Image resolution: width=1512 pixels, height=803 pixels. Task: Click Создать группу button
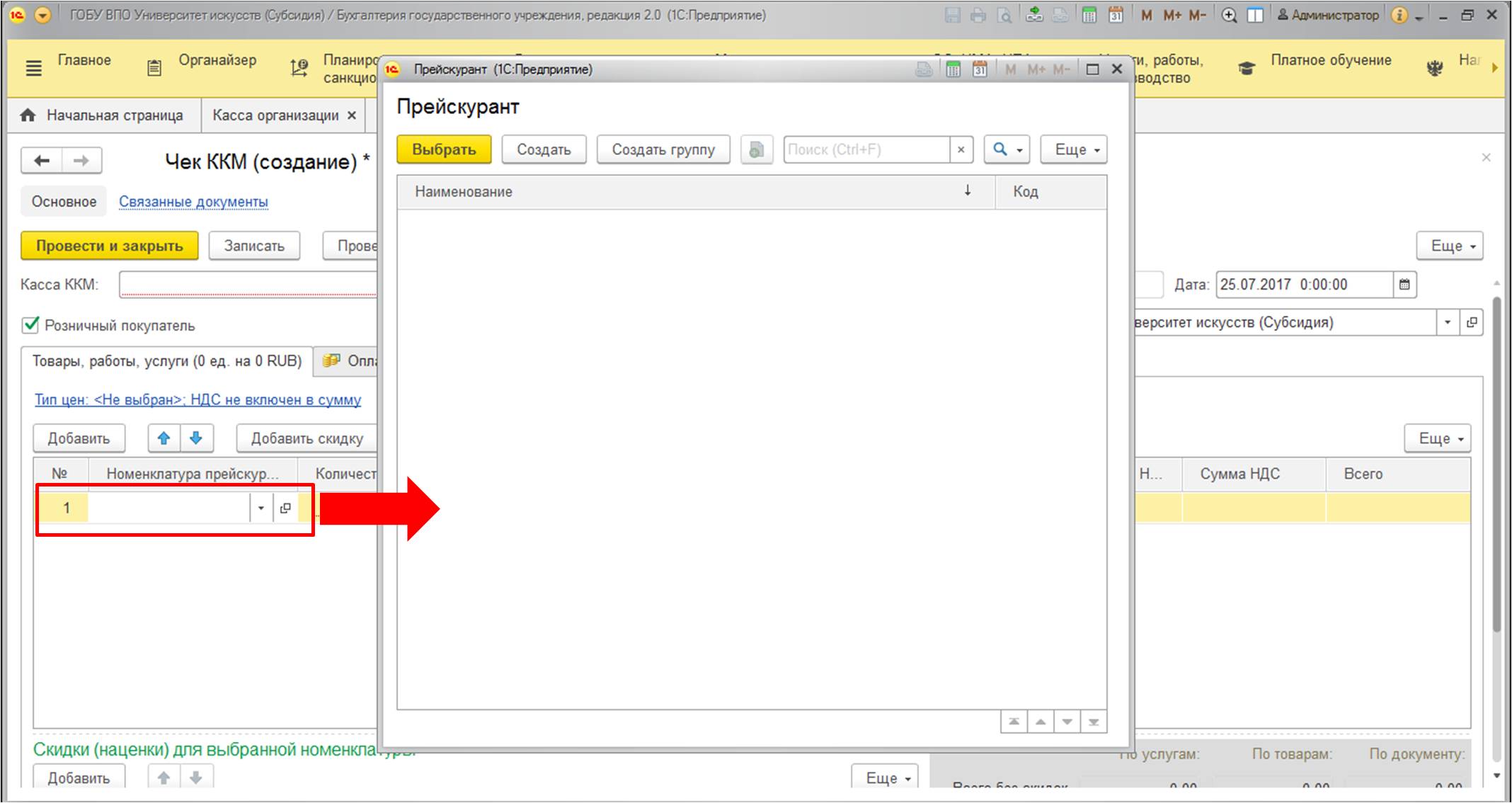point(663,149)
